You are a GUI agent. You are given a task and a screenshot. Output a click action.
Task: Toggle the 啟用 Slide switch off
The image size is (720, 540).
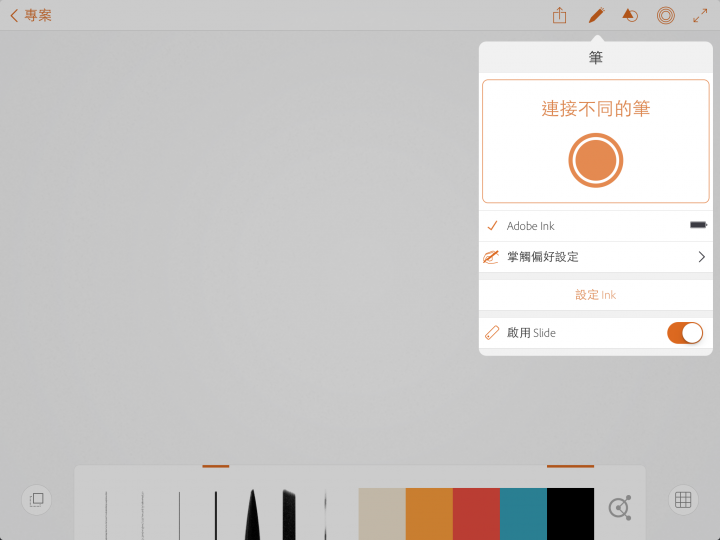pos(685,333)
